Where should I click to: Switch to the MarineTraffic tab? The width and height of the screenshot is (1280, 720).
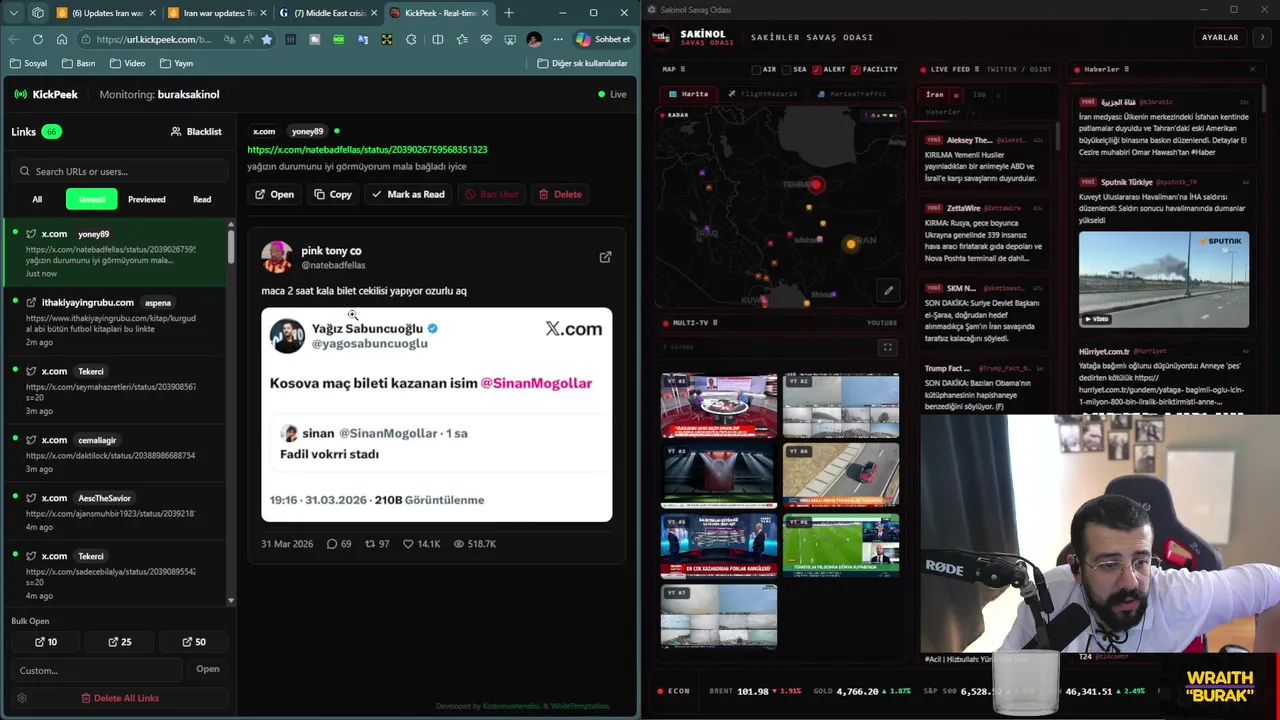852,94
